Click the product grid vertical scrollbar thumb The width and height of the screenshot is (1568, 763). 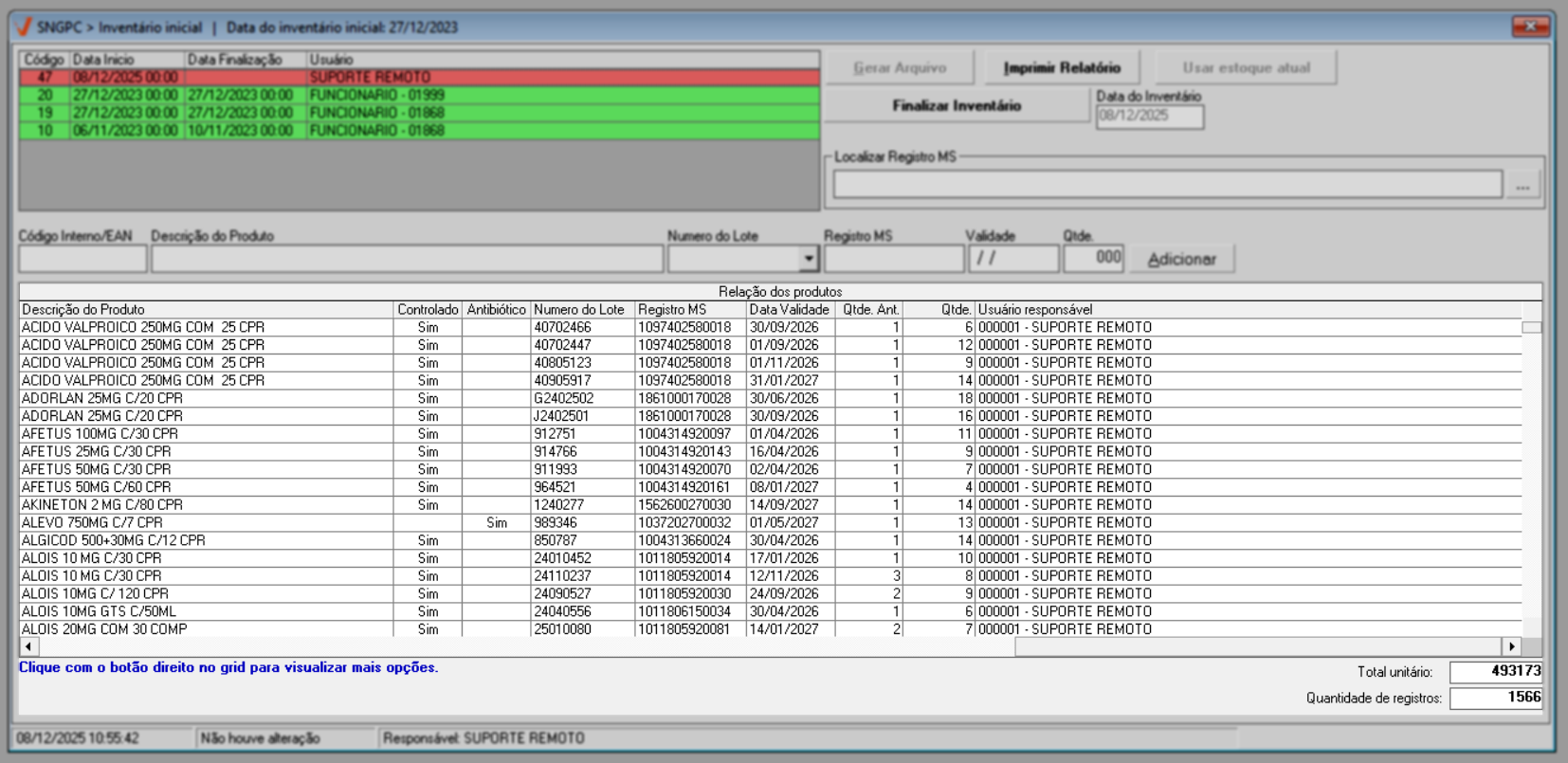pos(1531,327)
